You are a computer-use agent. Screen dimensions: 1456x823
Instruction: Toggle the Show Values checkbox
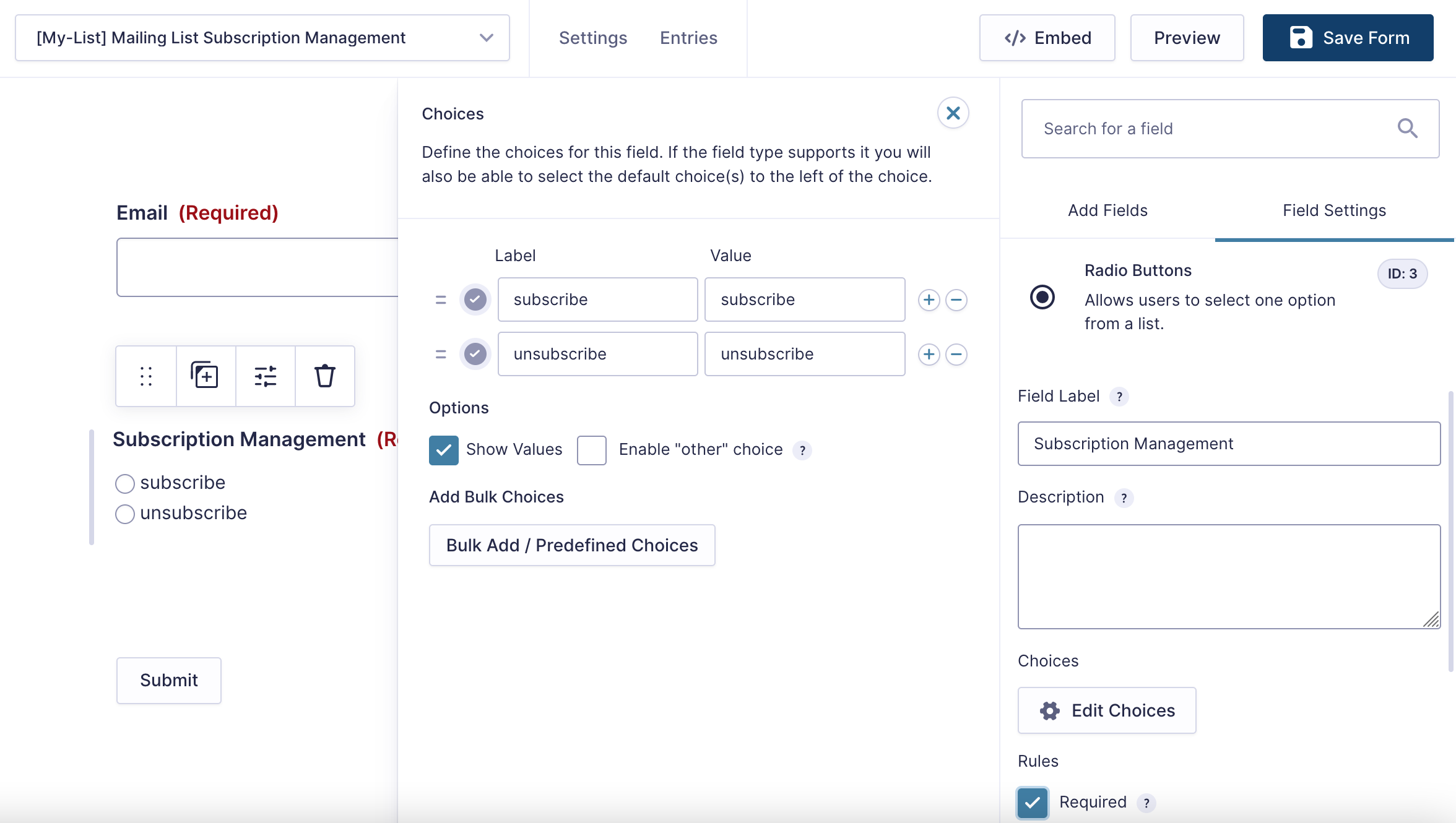tap(444, 450)
